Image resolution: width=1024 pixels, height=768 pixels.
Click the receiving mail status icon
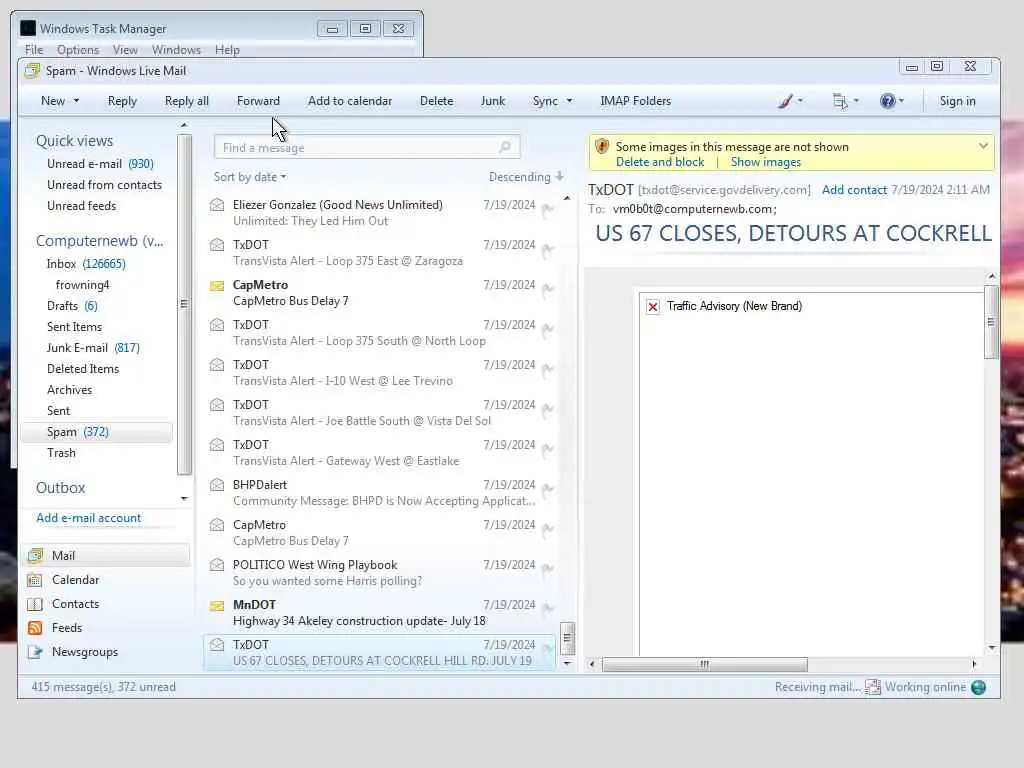(872, 687)
